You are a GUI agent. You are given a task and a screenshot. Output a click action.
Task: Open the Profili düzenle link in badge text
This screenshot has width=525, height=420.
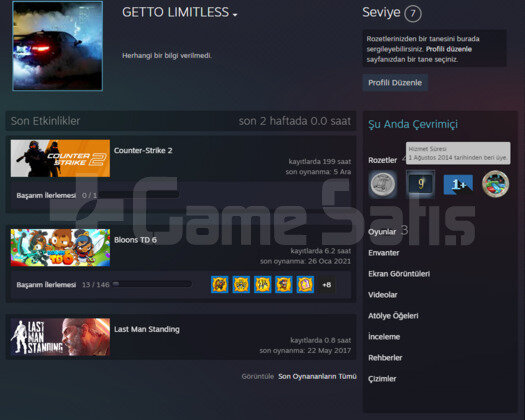(449, 49)
